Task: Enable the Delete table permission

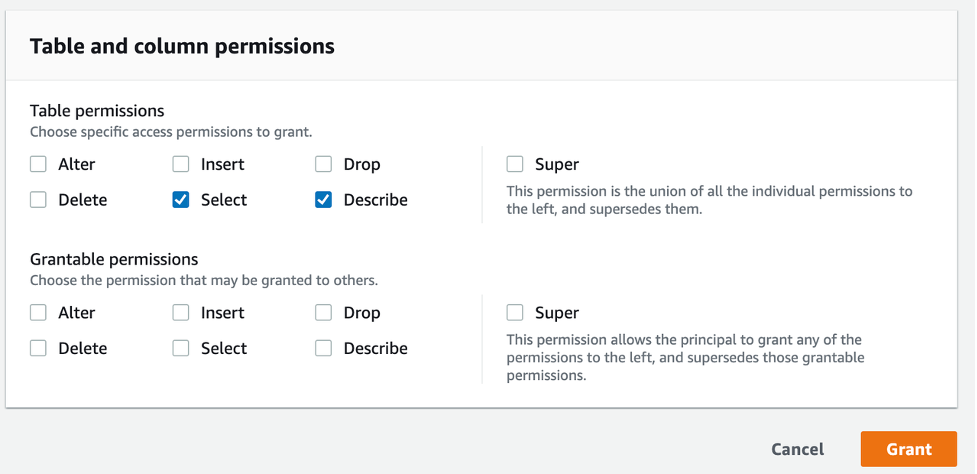Action: pos(38,200)
